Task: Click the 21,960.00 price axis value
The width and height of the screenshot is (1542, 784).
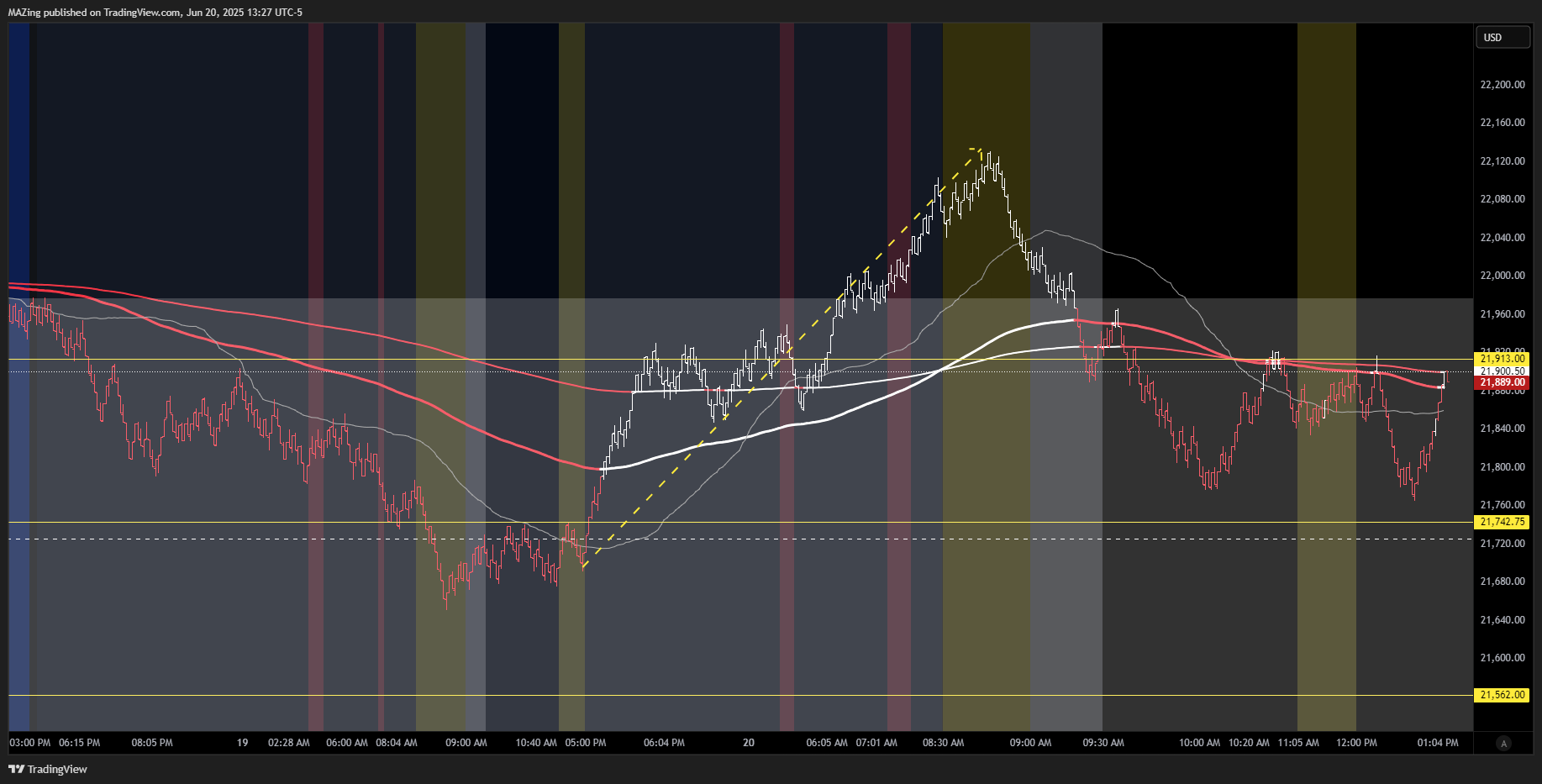Action: point(1503,314)
